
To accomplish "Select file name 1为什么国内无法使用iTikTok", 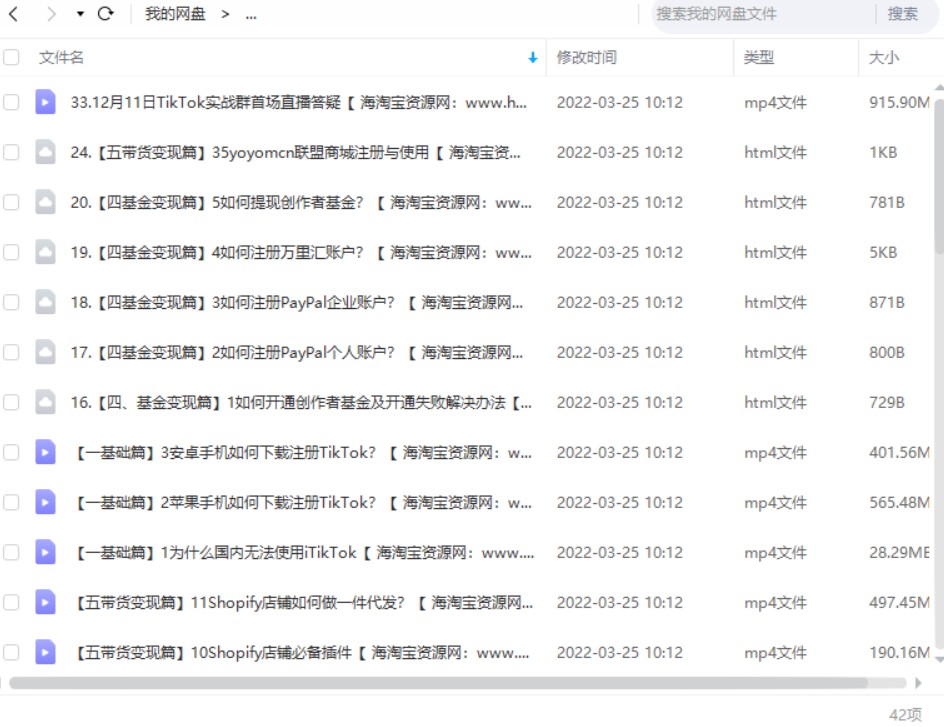I will coord(303,552).
